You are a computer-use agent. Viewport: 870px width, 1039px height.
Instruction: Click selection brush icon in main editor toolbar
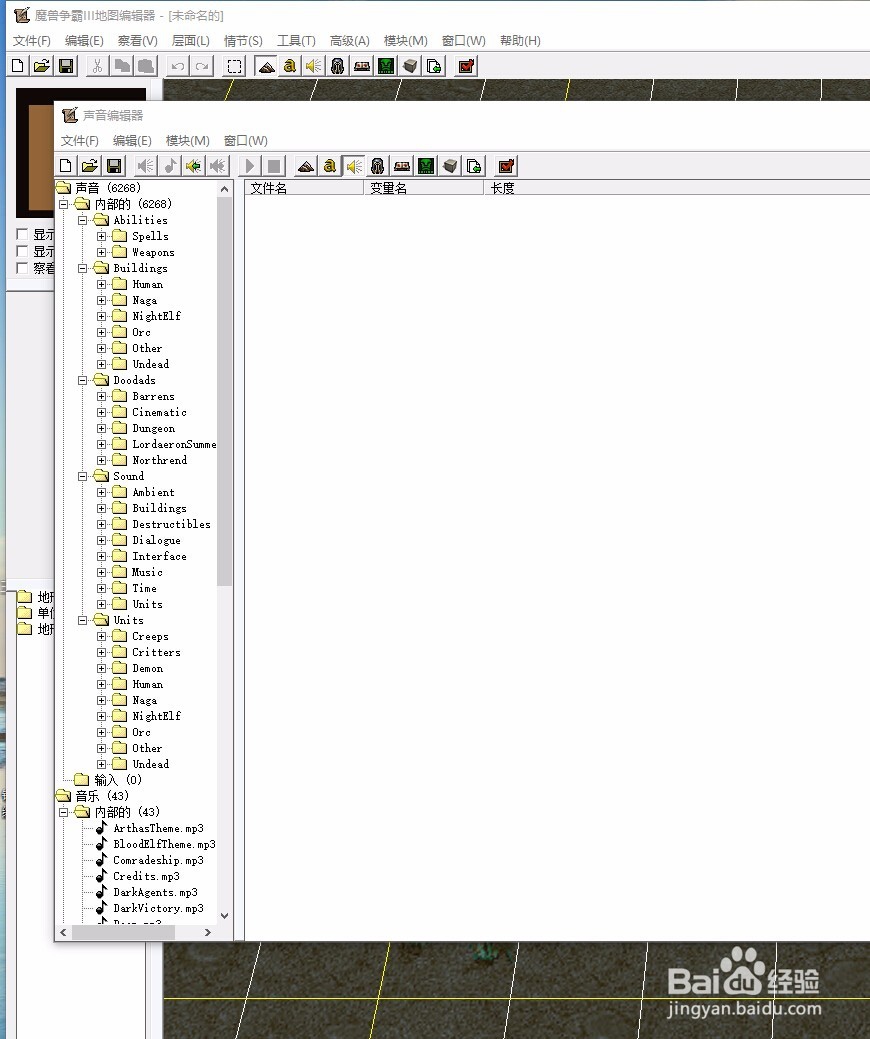click(235, 66)
